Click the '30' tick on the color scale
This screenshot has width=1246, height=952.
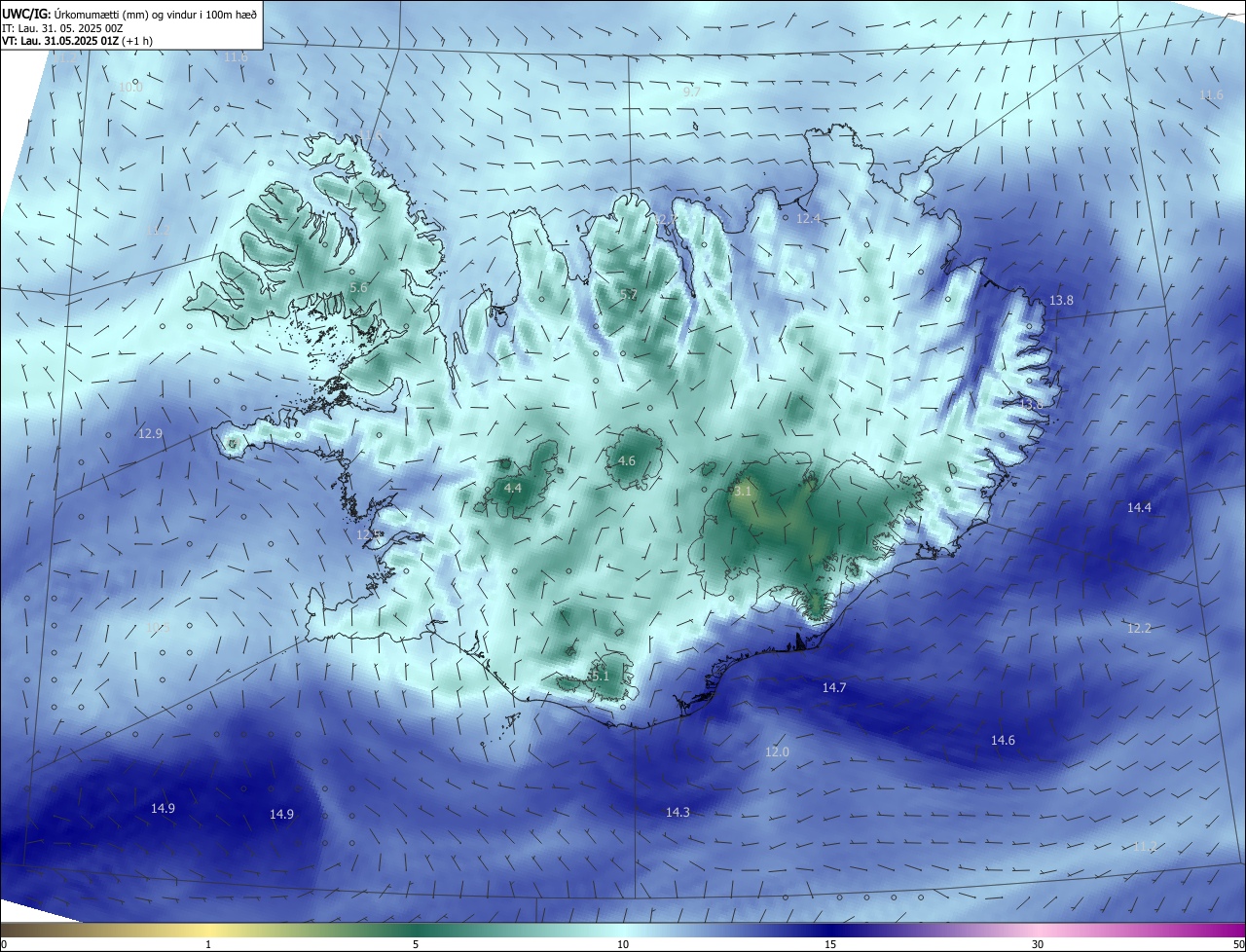(x=1038, y=944)
